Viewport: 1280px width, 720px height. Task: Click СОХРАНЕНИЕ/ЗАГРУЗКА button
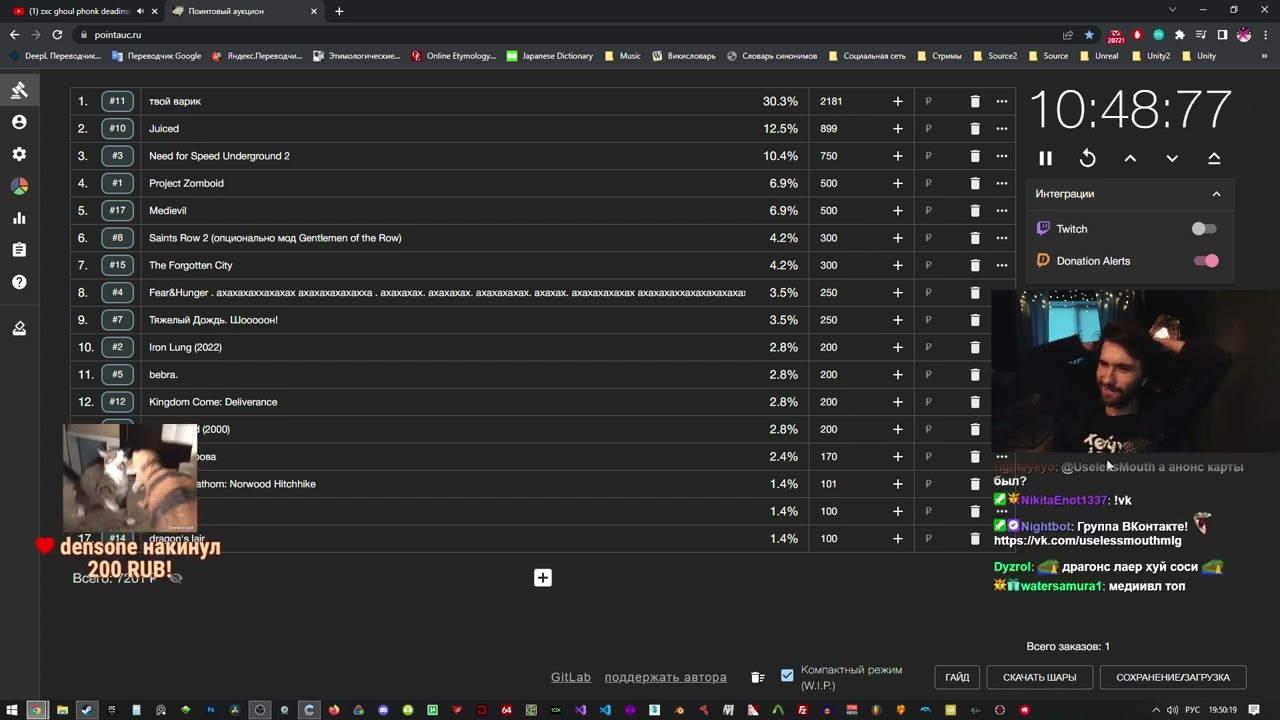[x=1173, y=677]
